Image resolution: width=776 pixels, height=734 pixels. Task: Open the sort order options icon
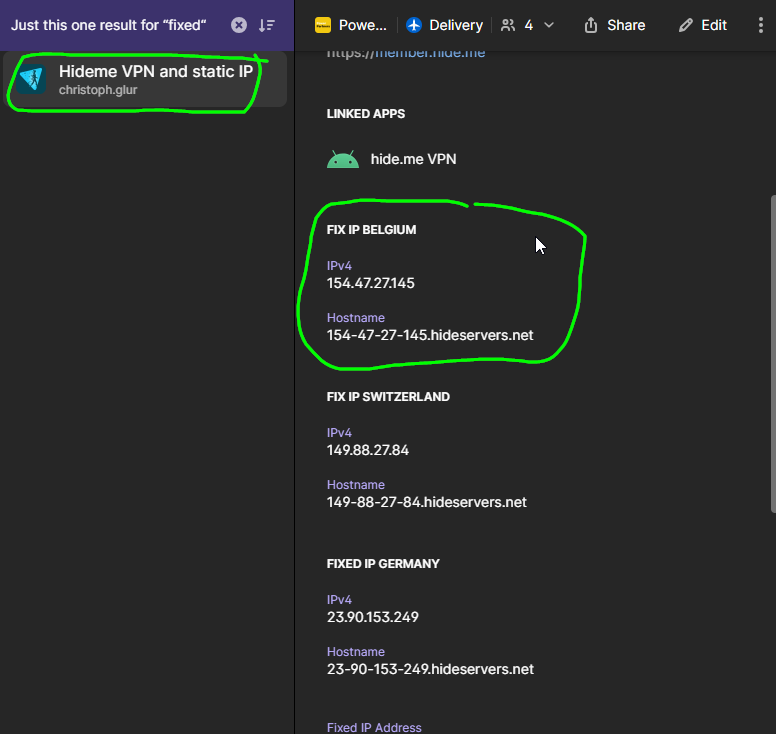267,25
